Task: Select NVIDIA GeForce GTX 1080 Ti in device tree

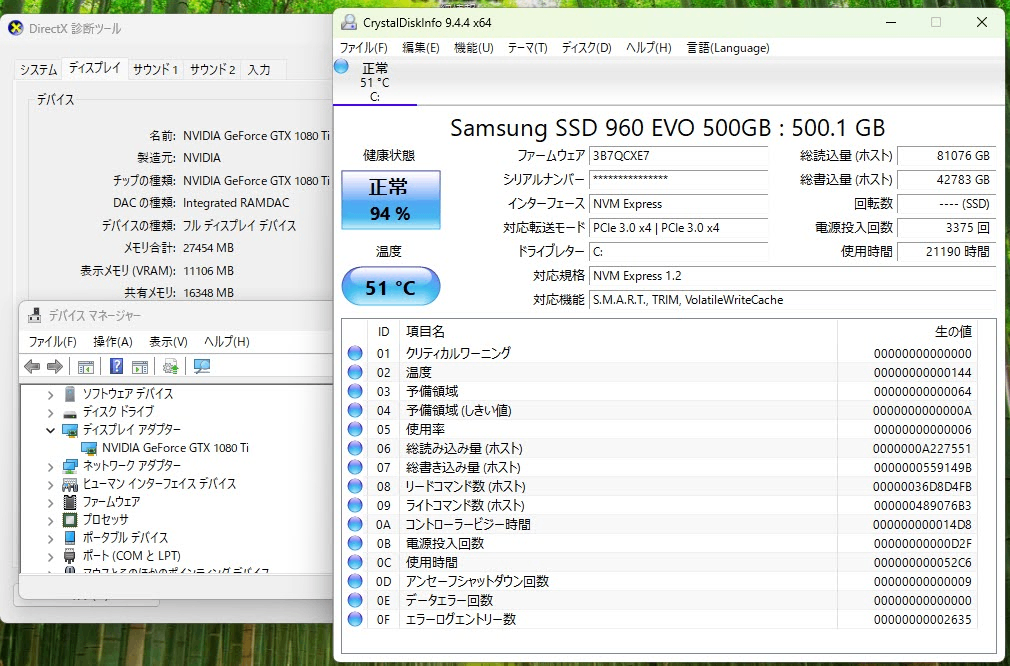Action: pyautogui.click(x=175, y=448)
